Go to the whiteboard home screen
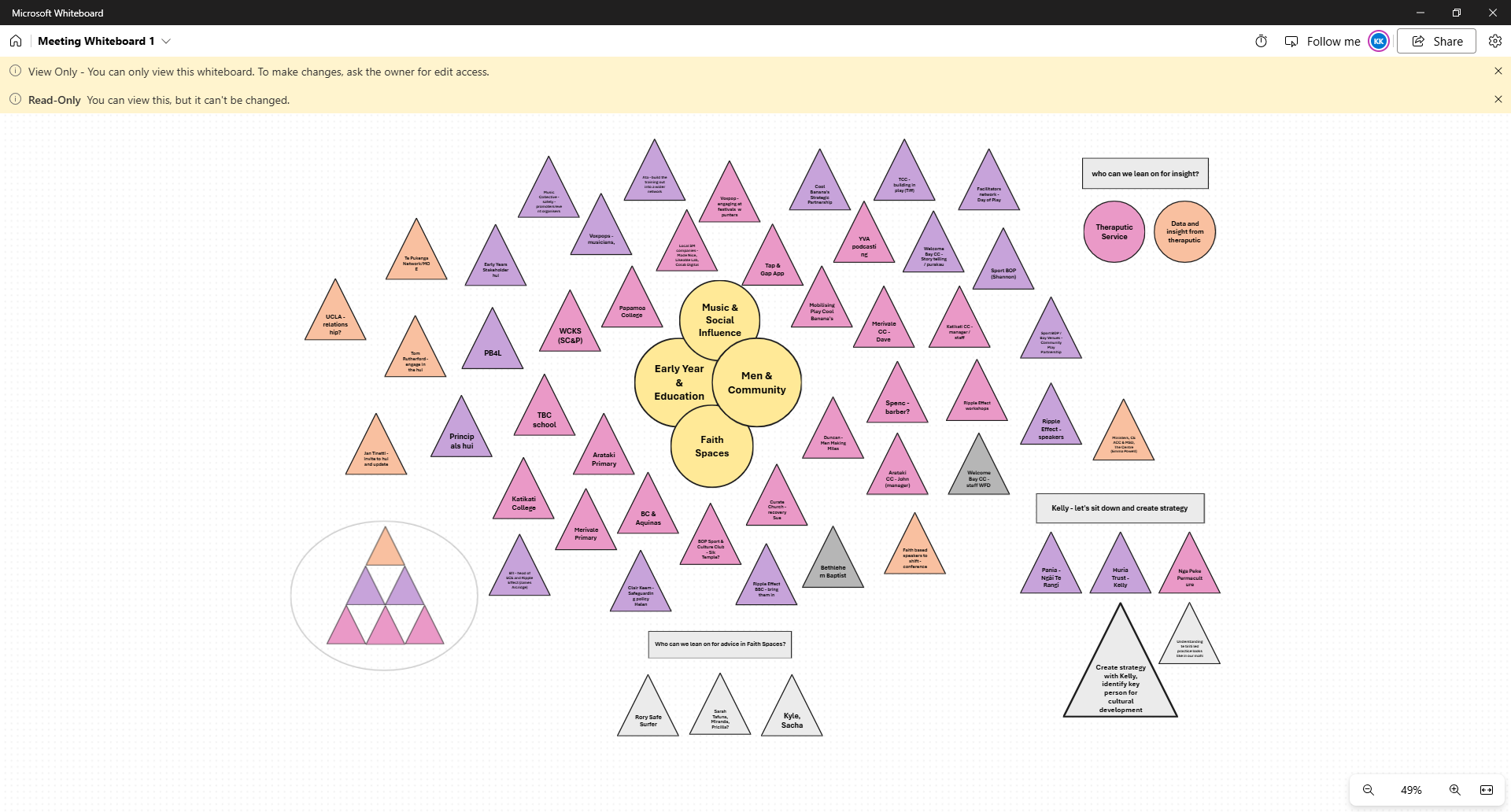The height and width of the screenshot is (812, 1511). pyautogui.click(x=16, y=41)
